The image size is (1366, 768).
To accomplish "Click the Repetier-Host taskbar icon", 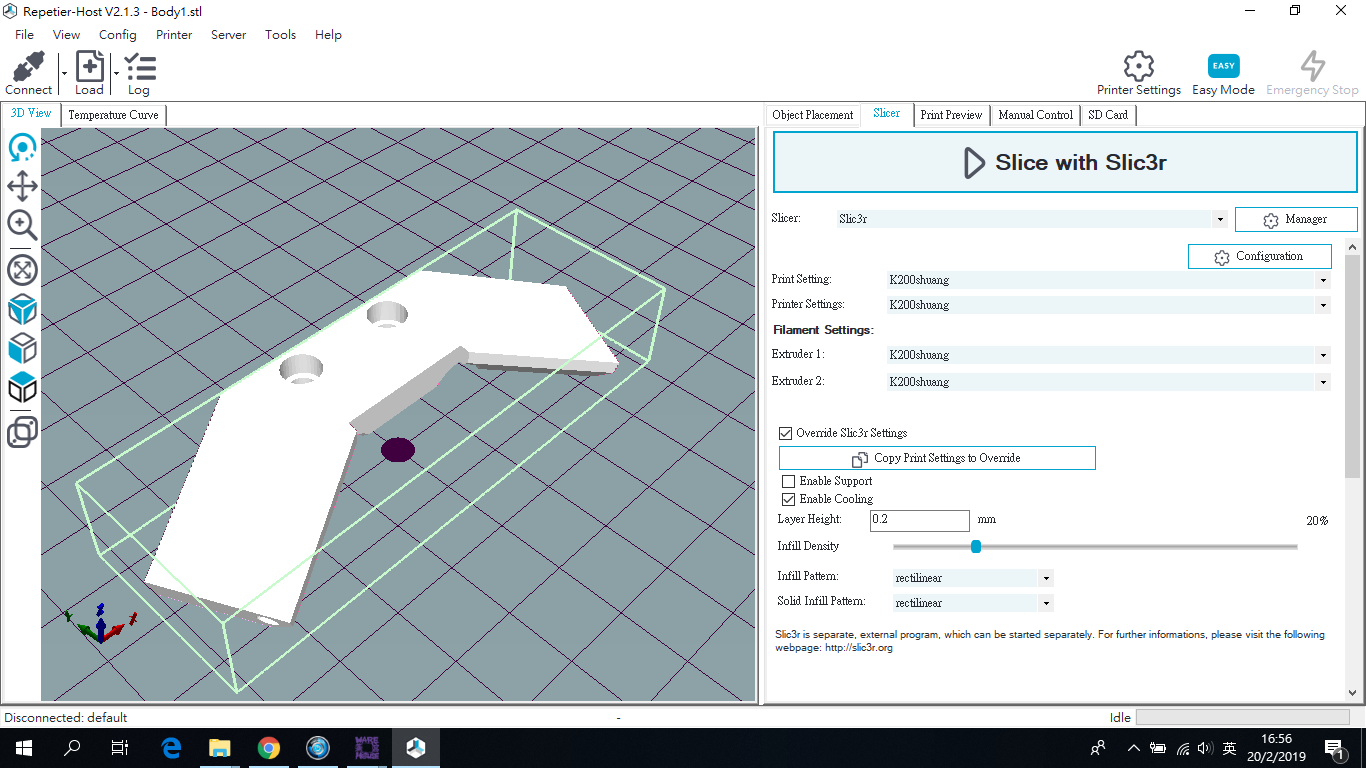I will coord(416,747).
